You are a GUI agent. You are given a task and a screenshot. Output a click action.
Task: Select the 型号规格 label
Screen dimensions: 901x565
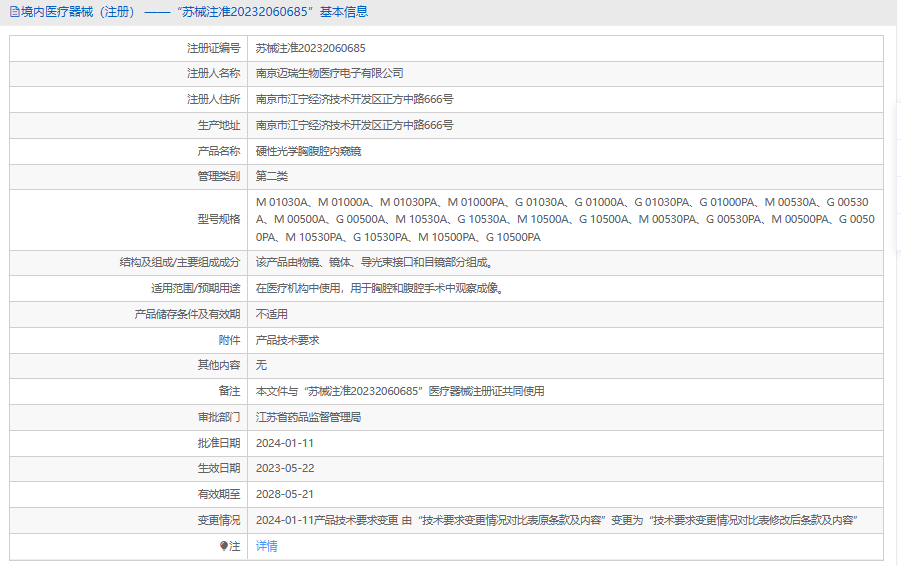pos(219,219)
